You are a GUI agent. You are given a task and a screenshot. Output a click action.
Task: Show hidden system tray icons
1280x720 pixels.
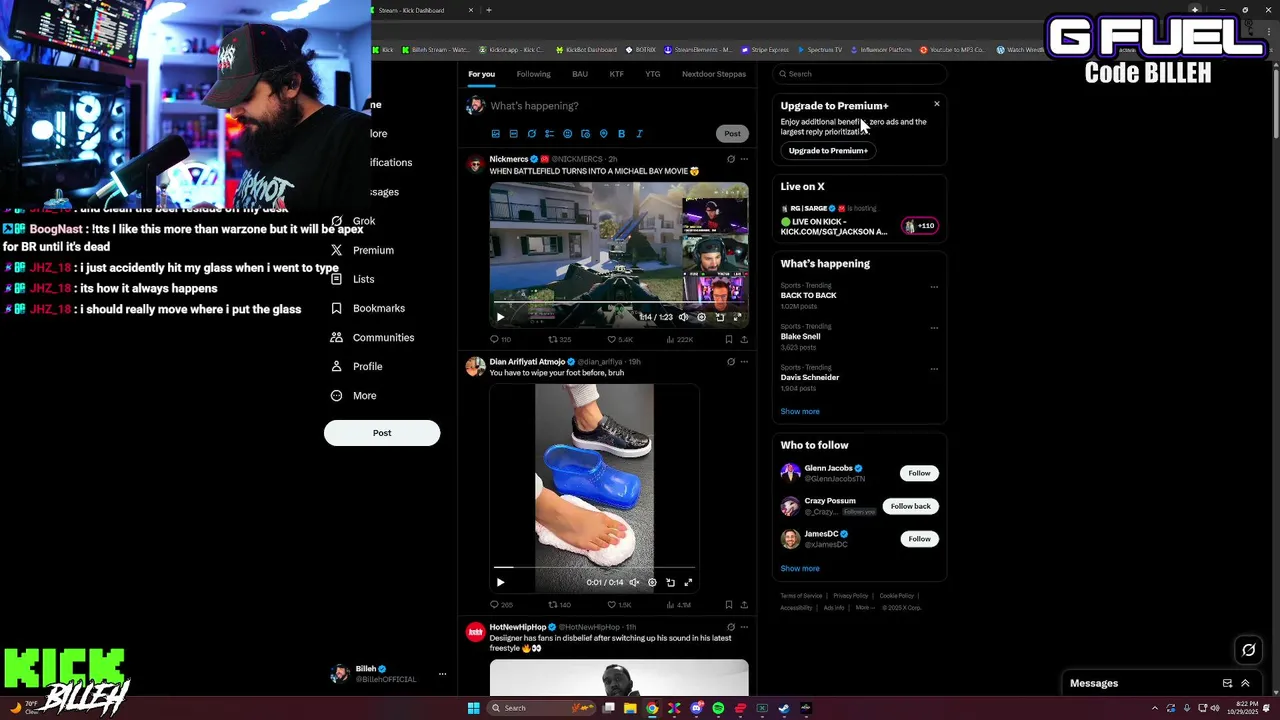tap(1155, 708)
